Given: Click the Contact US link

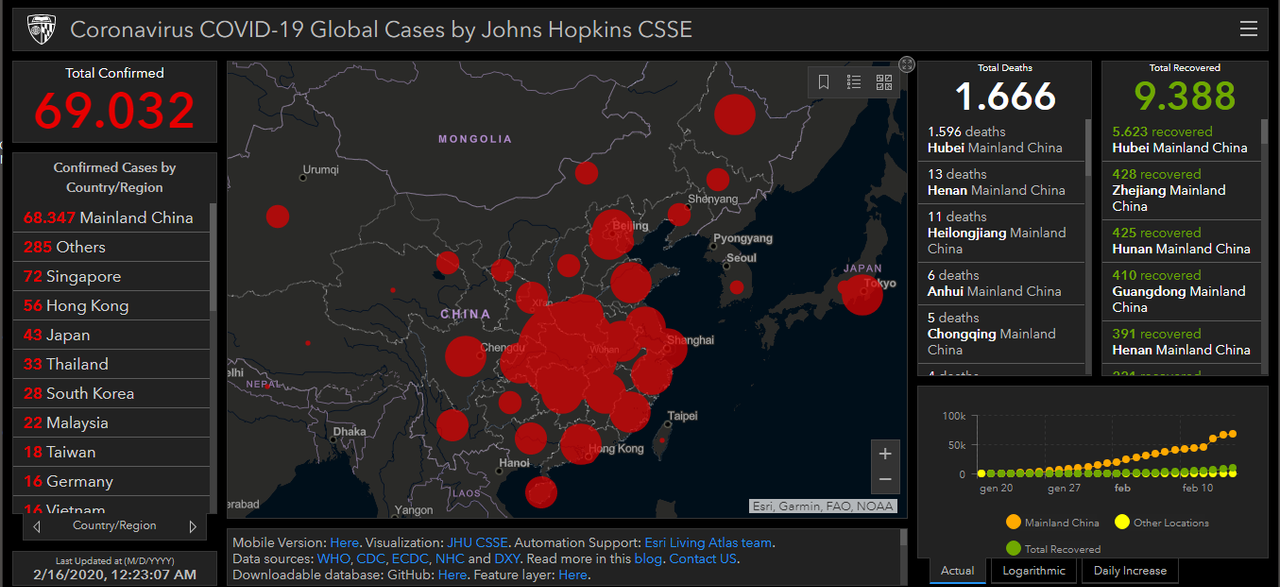Looking at the screenshot, I should 703,559.
